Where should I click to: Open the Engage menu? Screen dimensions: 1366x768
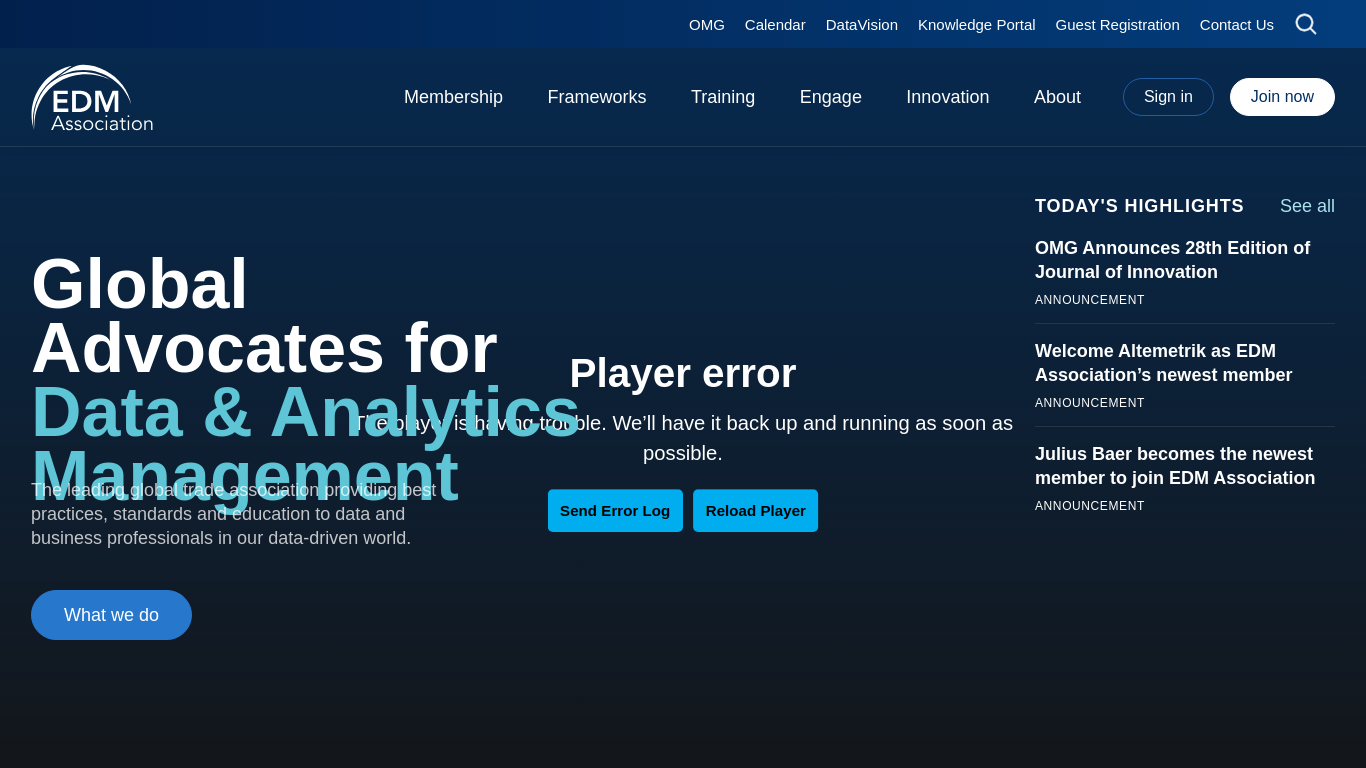point(831,97)
